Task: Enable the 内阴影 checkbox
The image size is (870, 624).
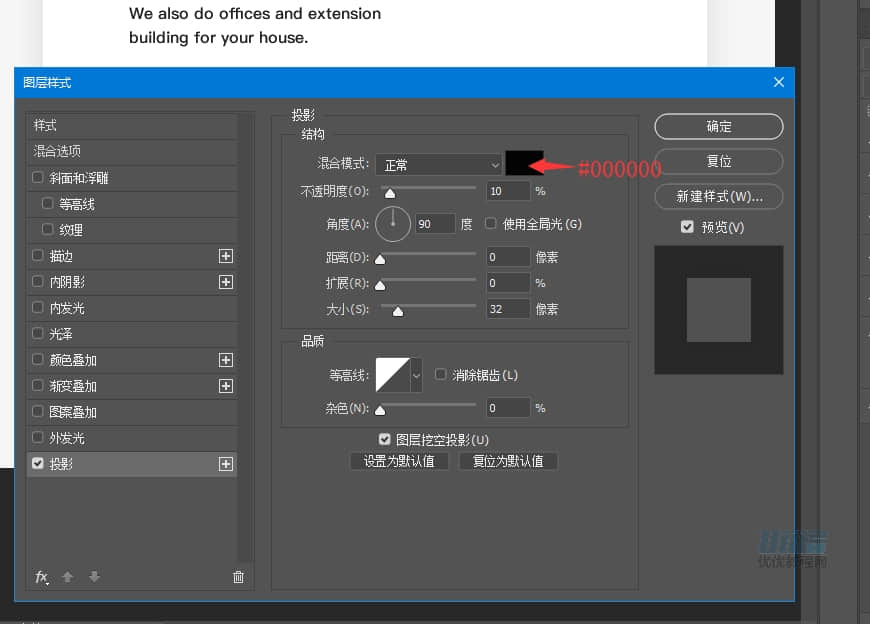Action: (38, 281)
